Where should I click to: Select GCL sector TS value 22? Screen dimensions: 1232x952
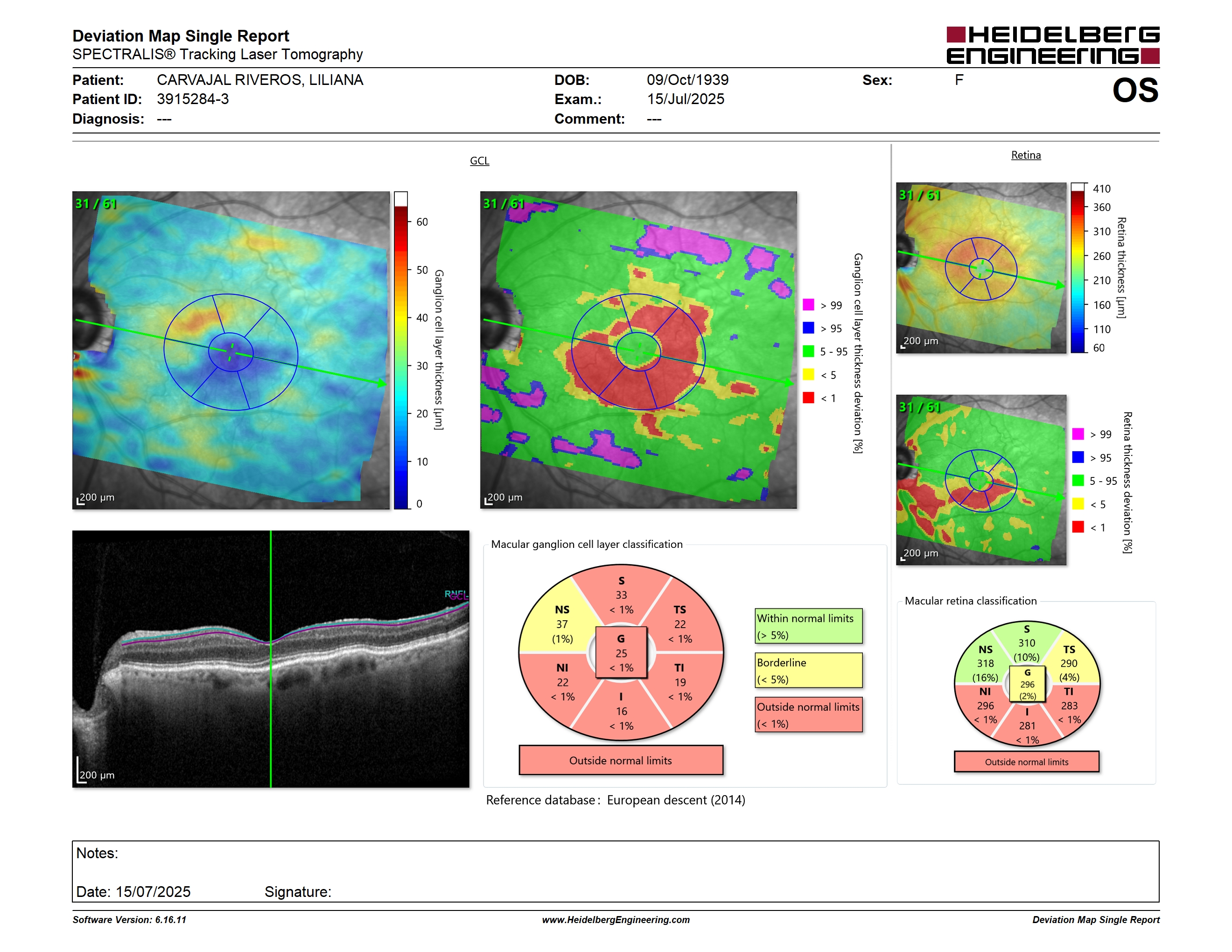[x=680, y=624]
